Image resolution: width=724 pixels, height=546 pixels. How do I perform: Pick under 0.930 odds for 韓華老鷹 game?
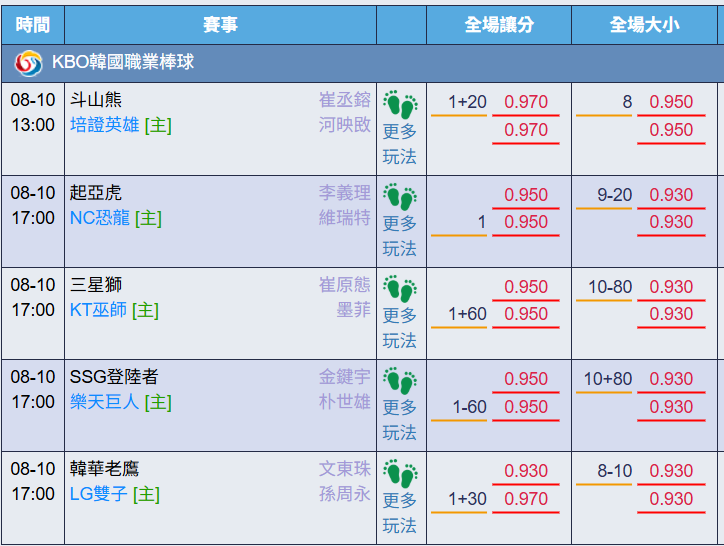(x=671, y=499)
